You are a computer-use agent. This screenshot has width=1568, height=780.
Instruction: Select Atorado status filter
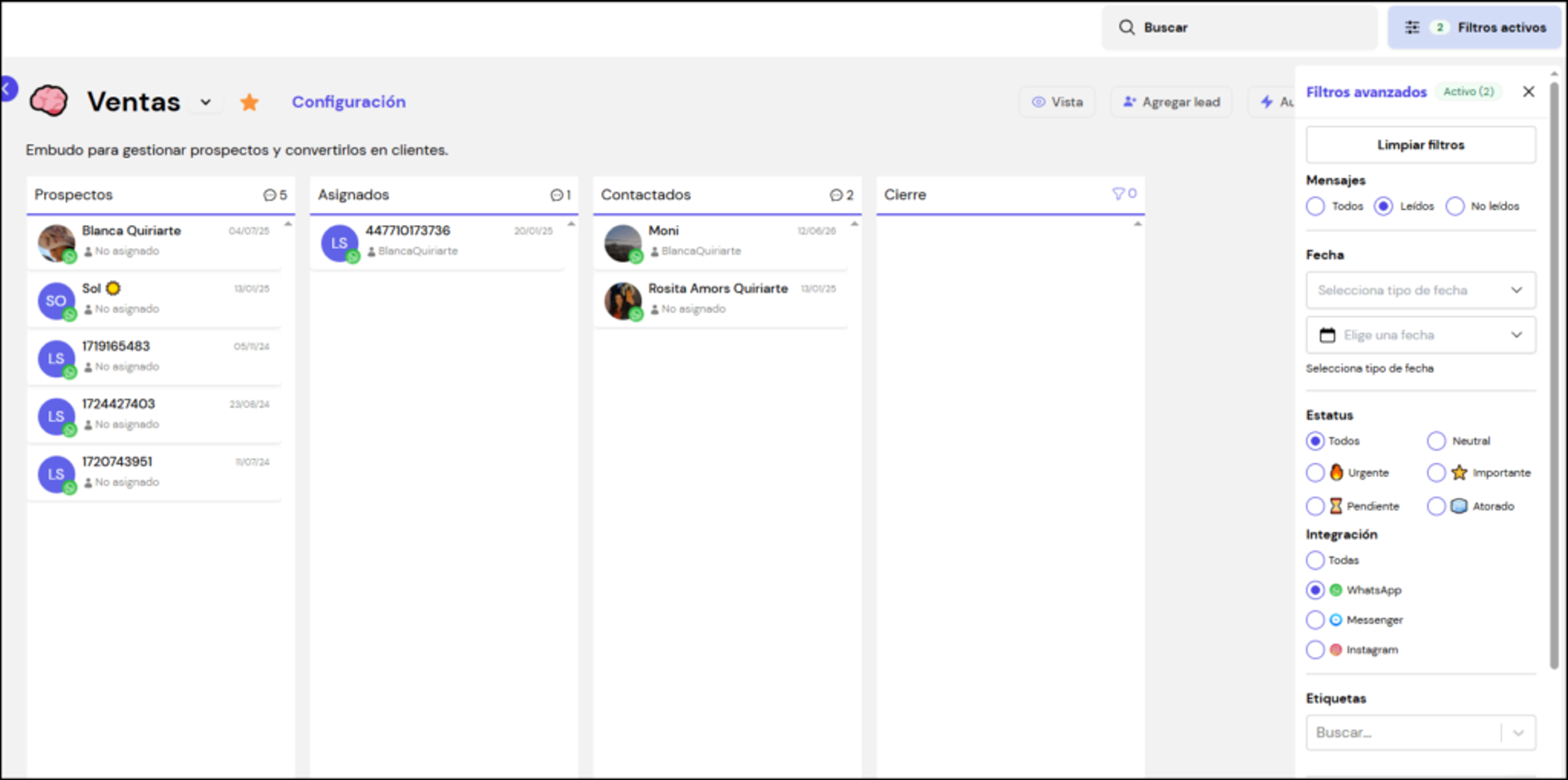tap(1436, 506)
